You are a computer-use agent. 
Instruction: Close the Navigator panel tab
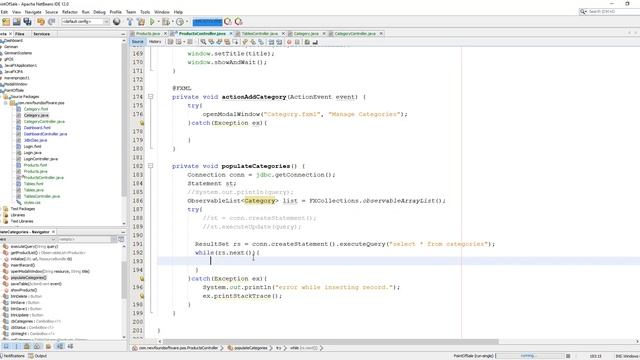[x=53, y=232]
